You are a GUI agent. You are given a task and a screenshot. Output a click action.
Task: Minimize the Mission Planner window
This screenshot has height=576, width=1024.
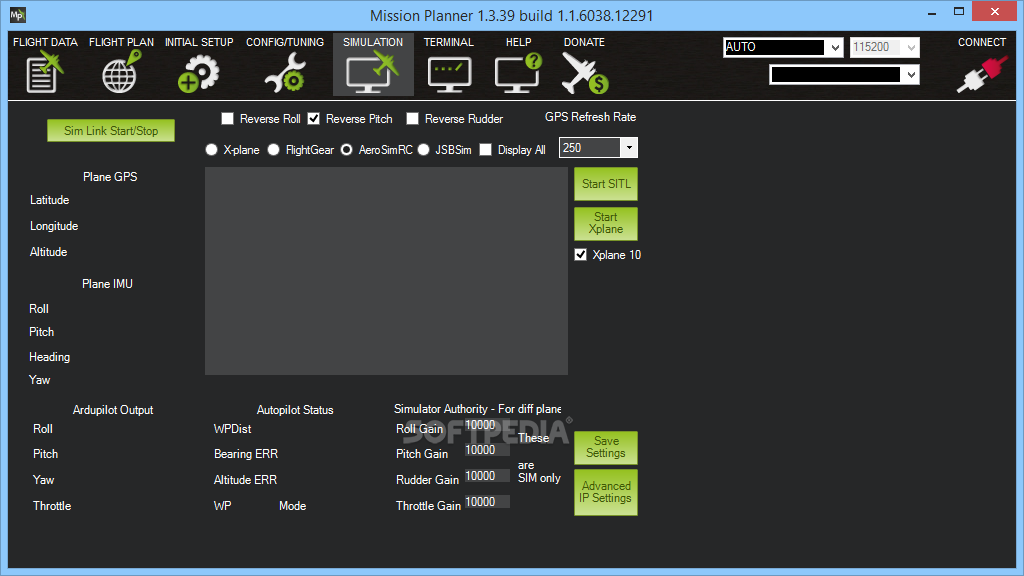(932, 12)
